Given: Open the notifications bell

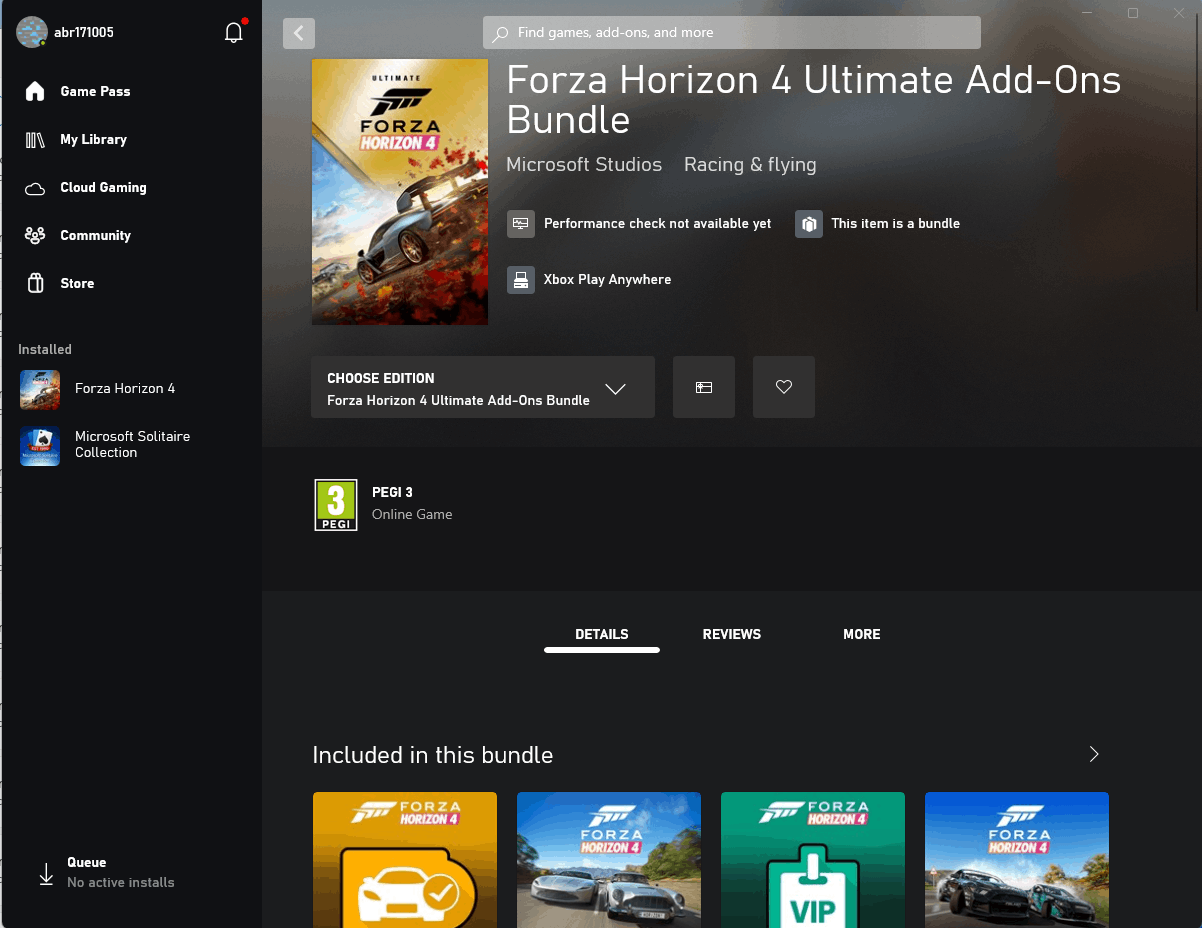Looking at the screenshot, I should click(x=234, y=32).
